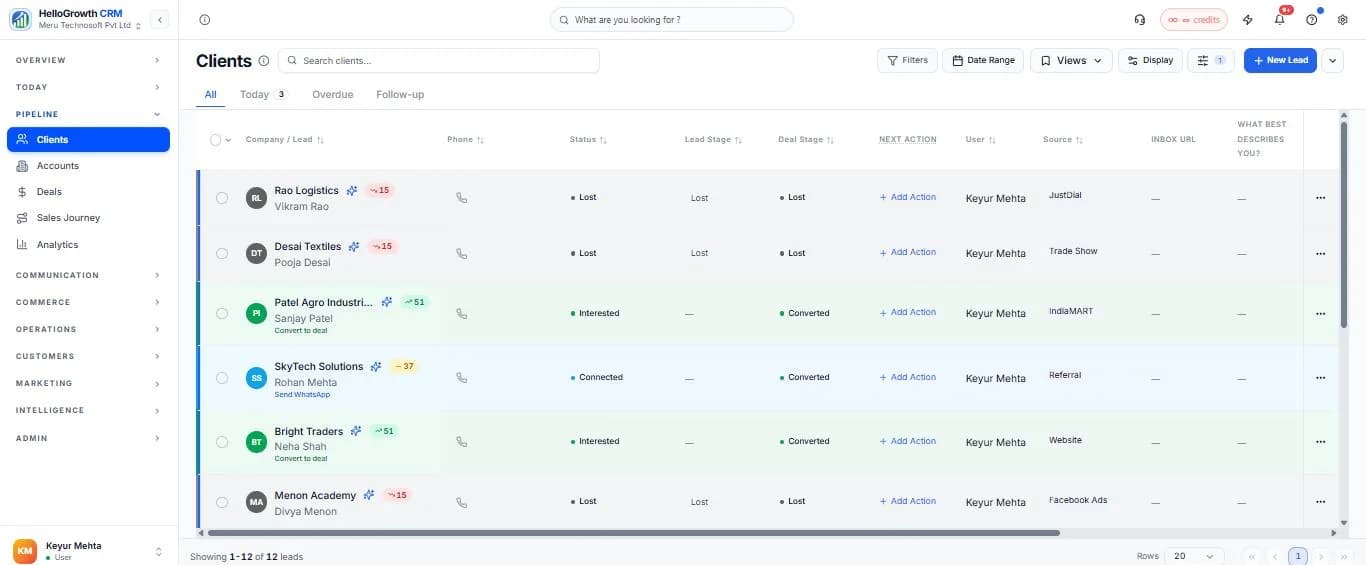Click the credits badge

(x=1194, y=20)
